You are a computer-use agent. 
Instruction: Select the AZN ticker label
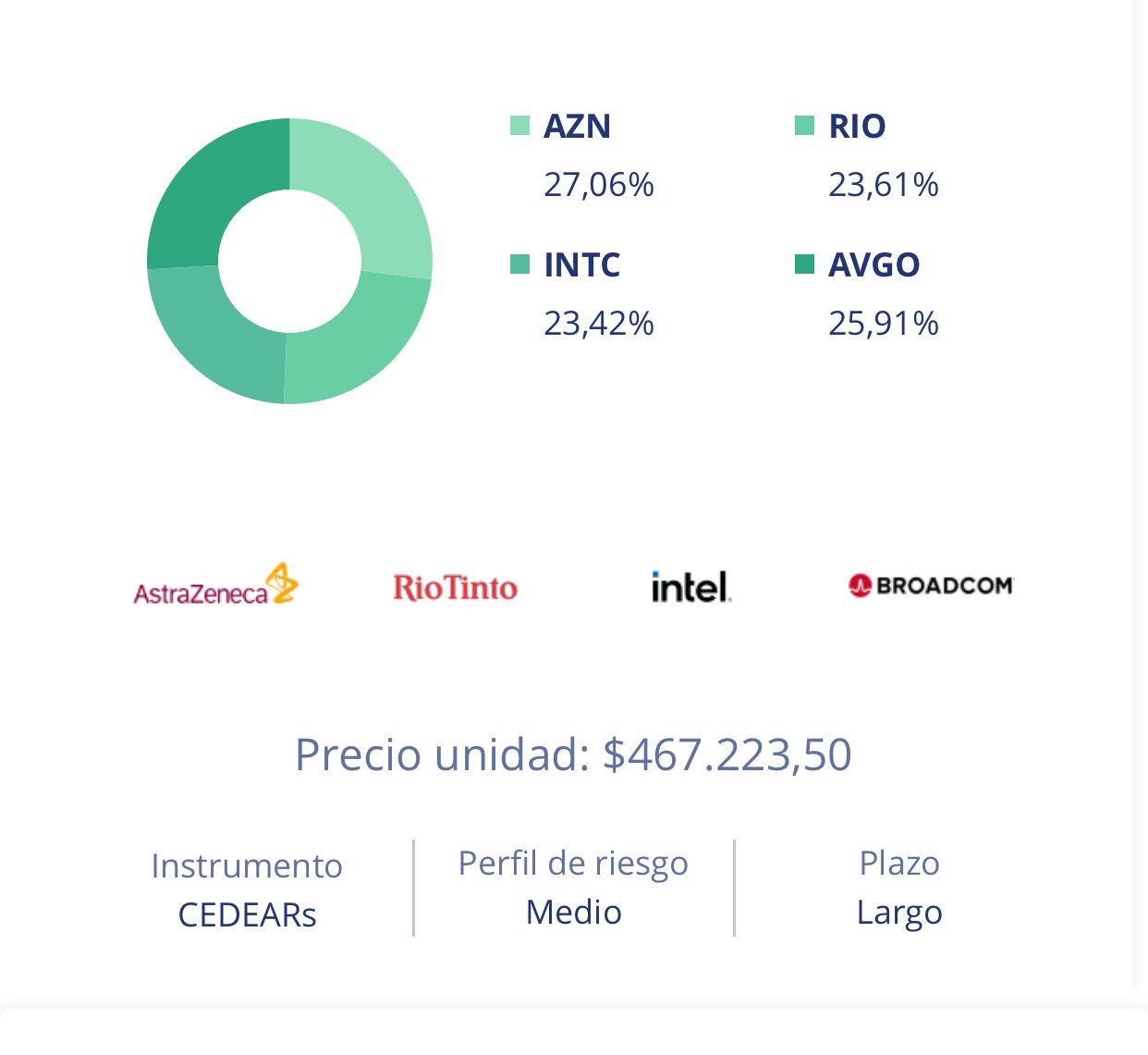click(x=578, y=126)
